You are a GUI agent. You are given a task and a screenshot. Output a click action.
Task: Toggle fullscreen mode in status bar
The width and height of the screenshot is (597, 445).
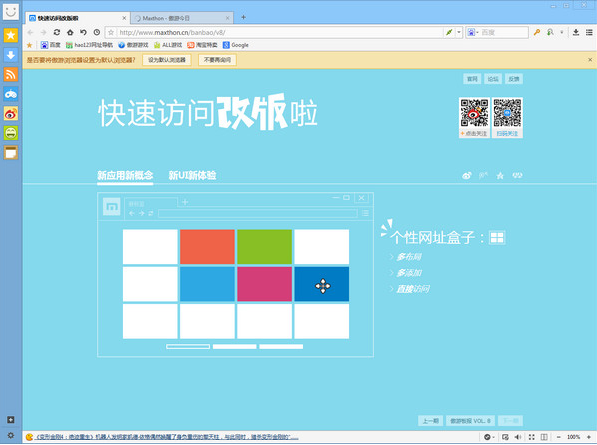click(x=532, y=437)
